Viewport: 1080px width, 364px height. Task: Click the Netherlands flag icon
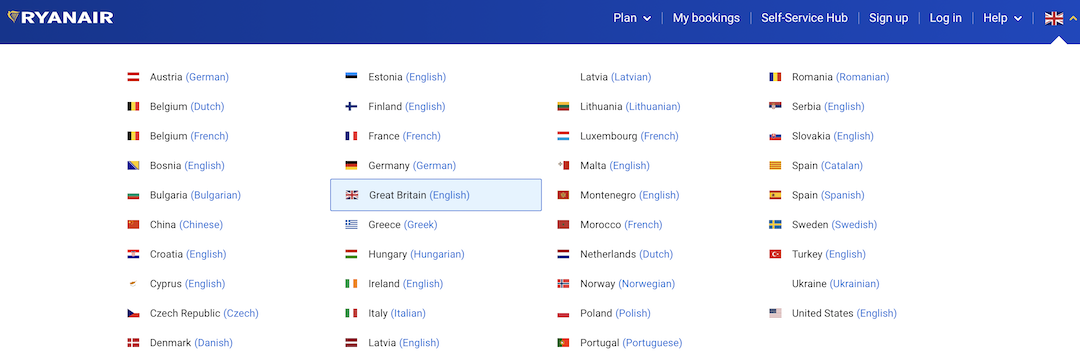coord(563,254)
